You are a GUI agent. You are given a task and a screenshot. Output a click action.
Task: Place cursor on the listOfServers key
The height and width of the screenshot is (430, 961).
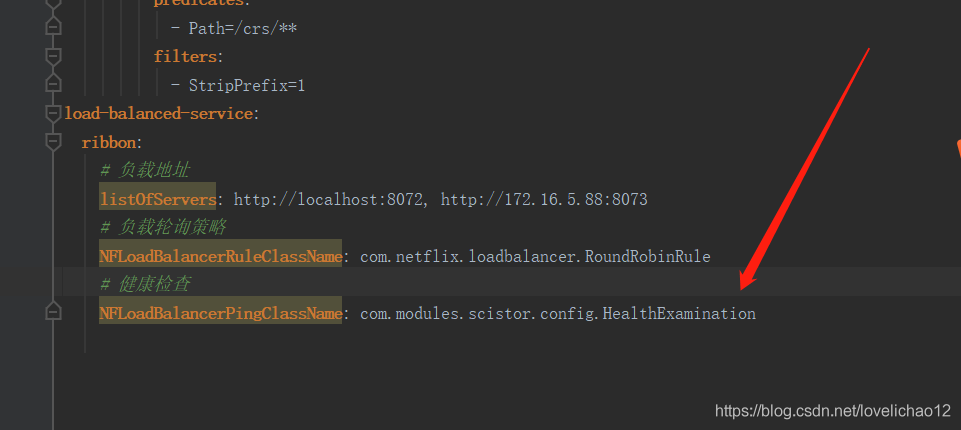(157, 199)
